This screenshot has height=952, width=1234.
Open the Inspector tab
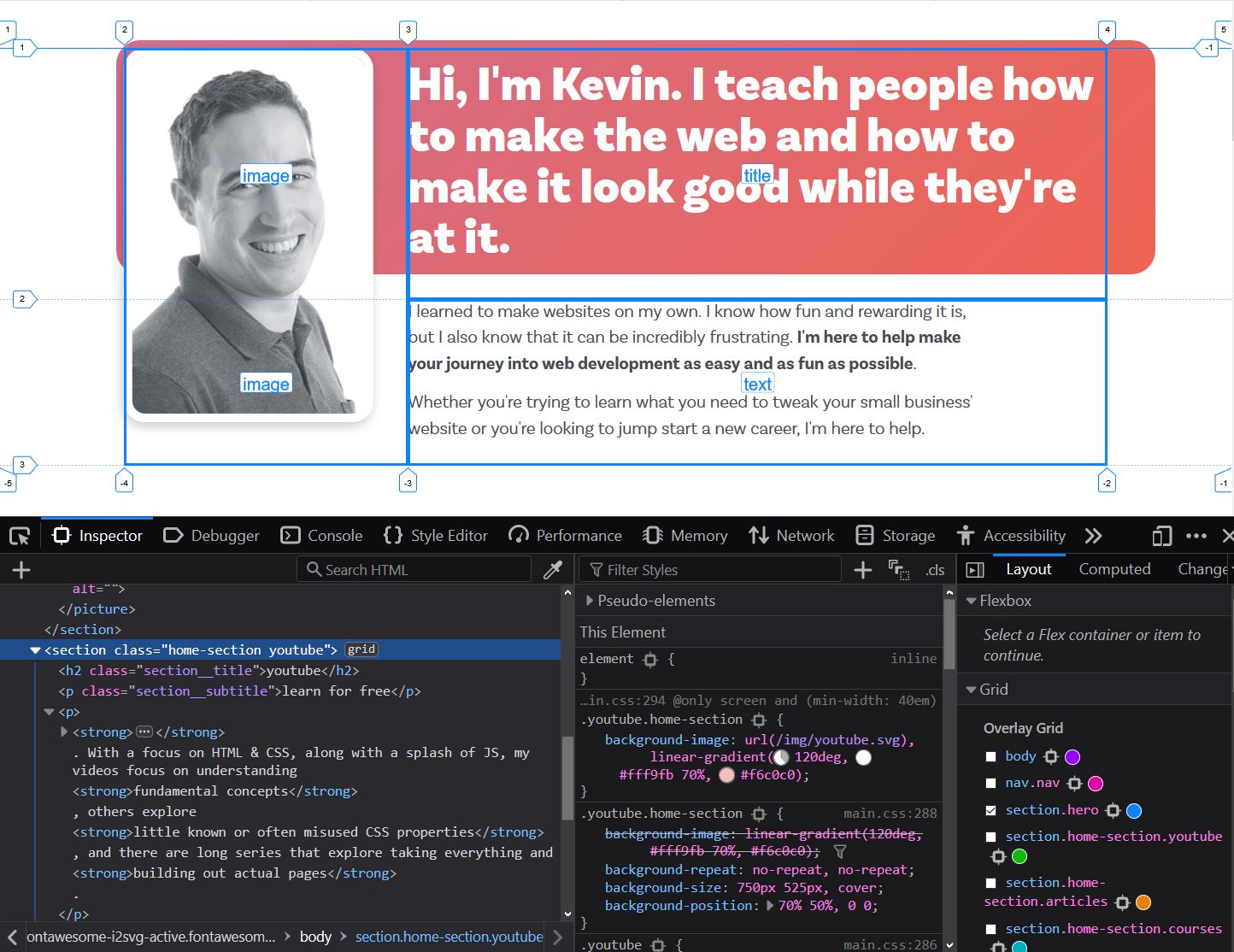pyautogui.click(x=97, y=536)
